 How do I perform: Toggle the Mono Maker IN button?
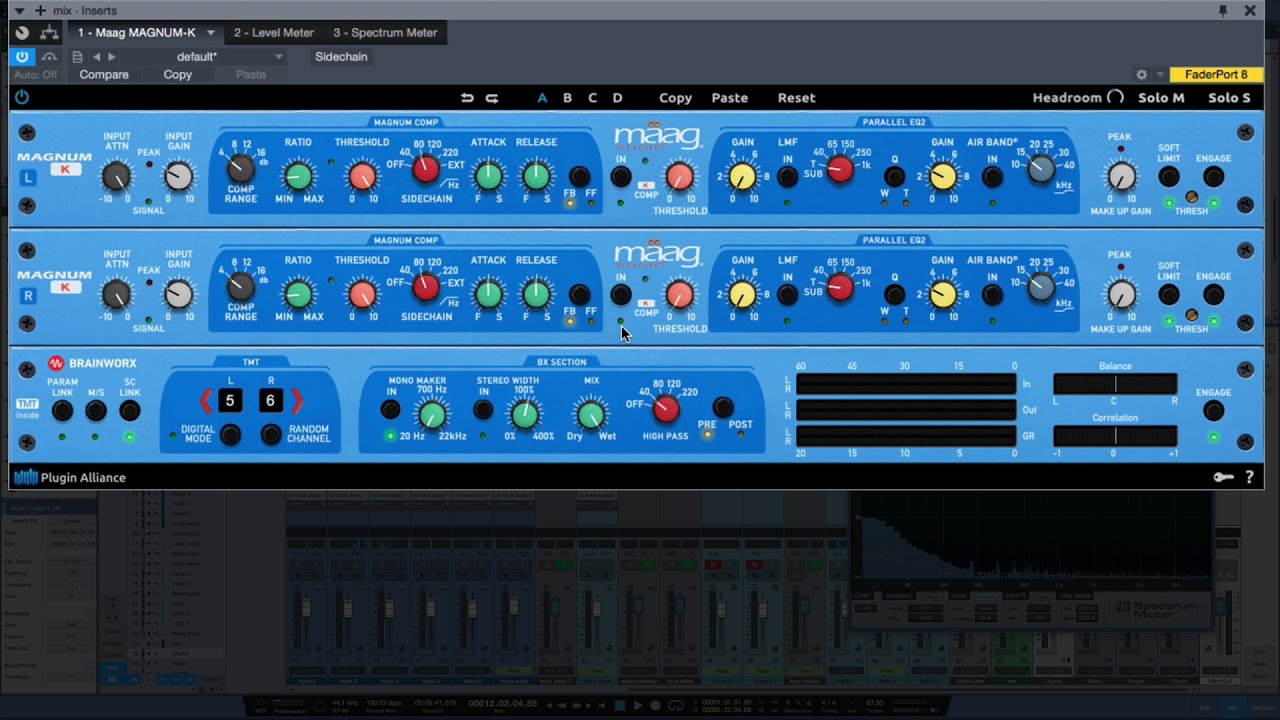[x=390, y=410]
